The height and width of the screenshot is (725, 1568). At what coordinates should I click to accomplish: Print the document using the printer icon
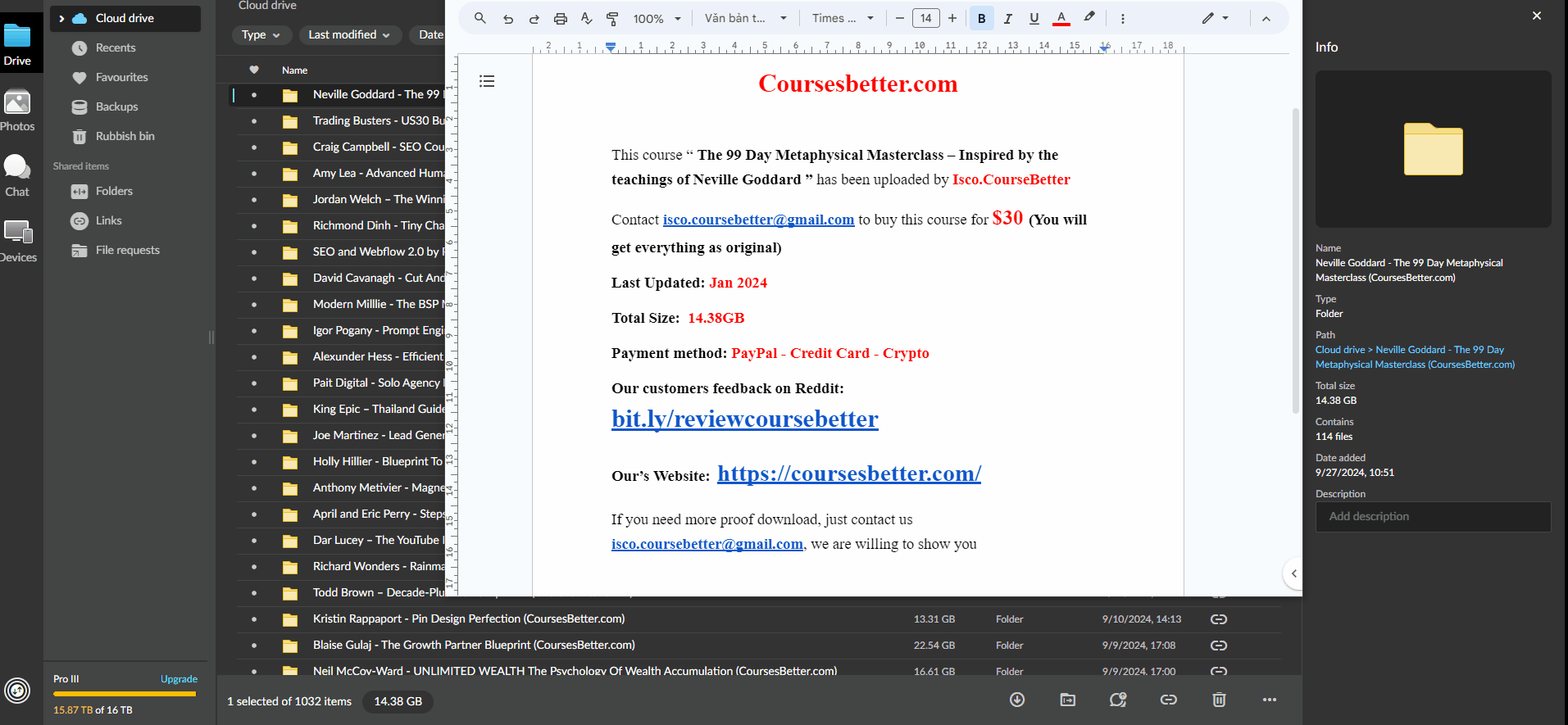point(561,19)
